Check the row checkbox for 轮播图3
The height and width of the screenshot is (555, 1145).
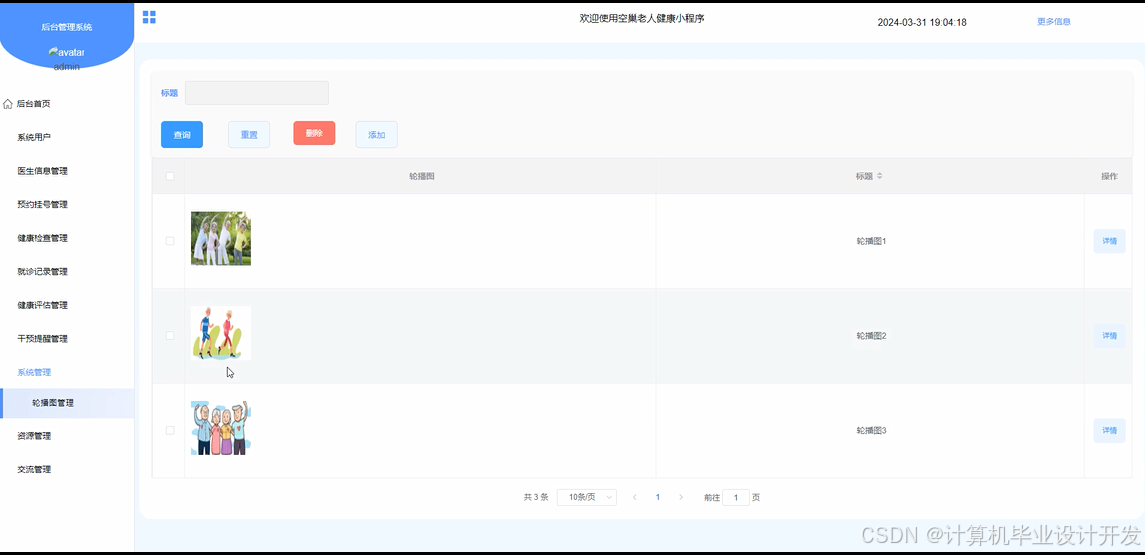click(170, 430)
